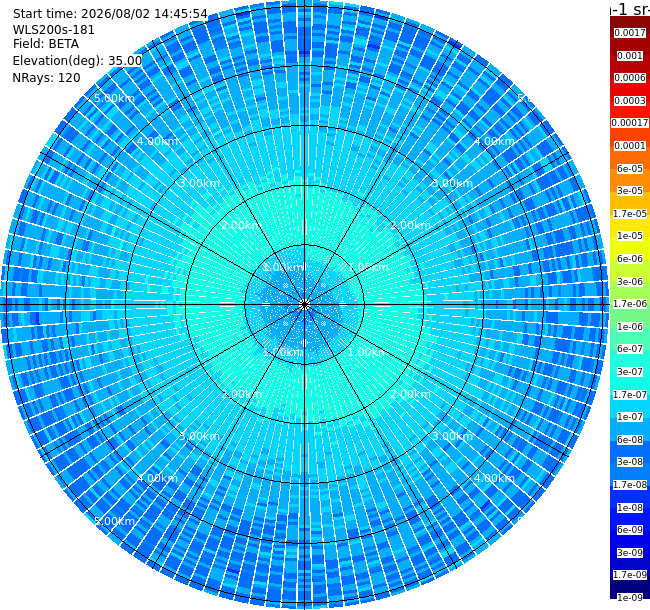650x610 pixels.
Task: Click the NRays: 120 label
Action: [46, 77]
